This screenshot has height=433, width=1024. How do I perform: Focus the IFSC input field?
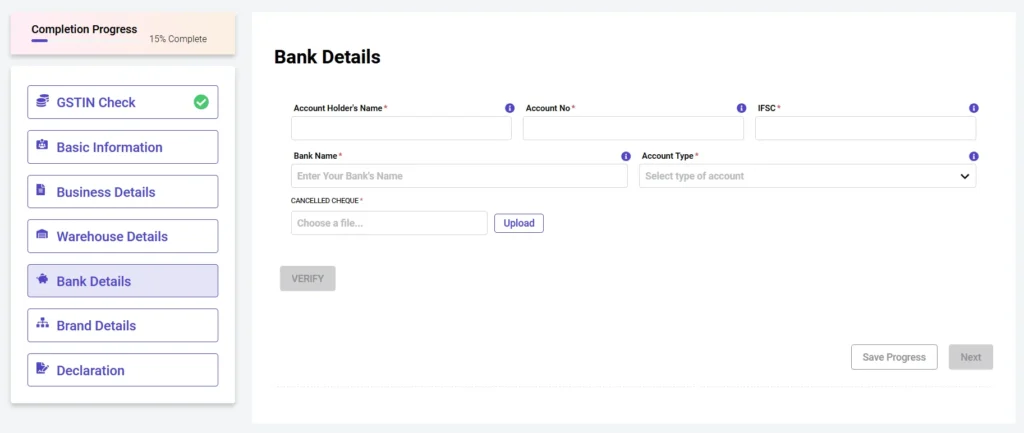coord(865,128)
